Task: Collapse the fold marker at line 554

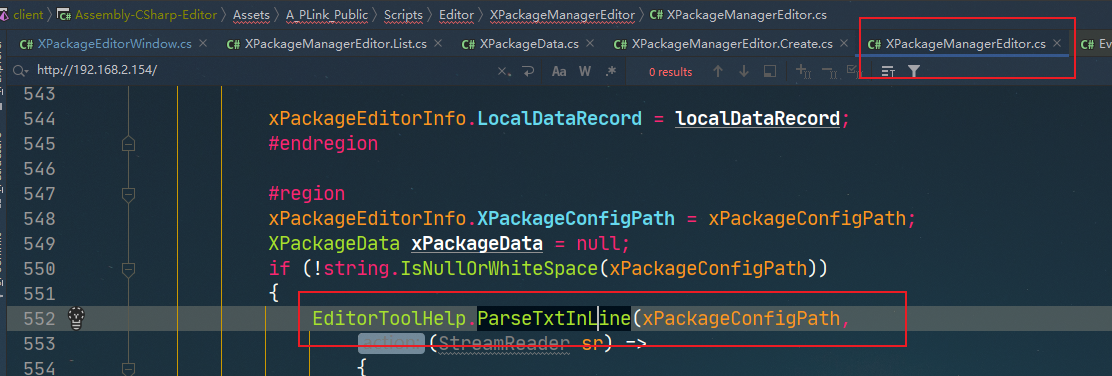Action: pos(128,368)
